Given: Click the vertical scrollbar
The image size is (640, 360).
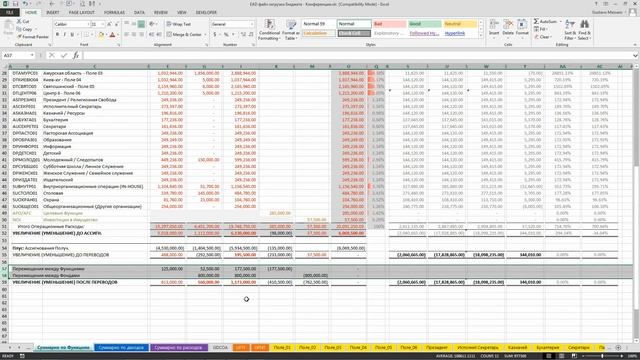Looking at the screenshot, I should coord(636,204).
